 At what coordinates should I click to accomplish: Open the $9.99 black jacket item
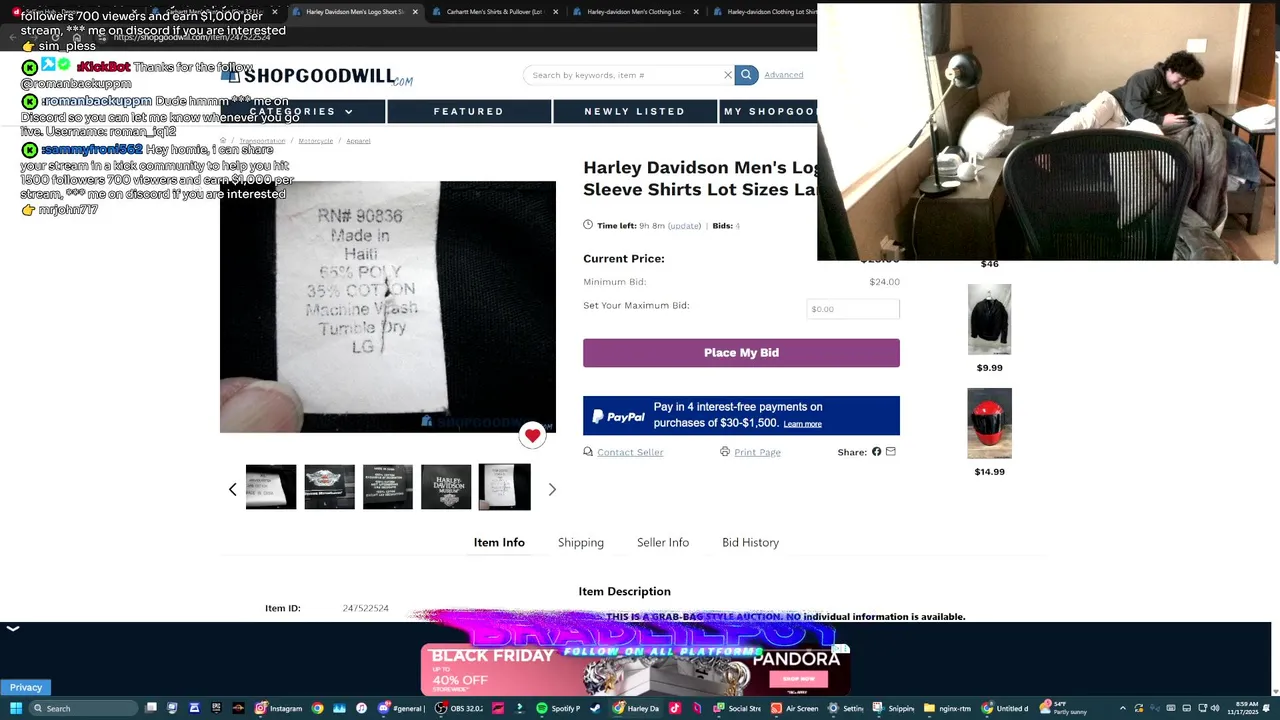[989, 320]
